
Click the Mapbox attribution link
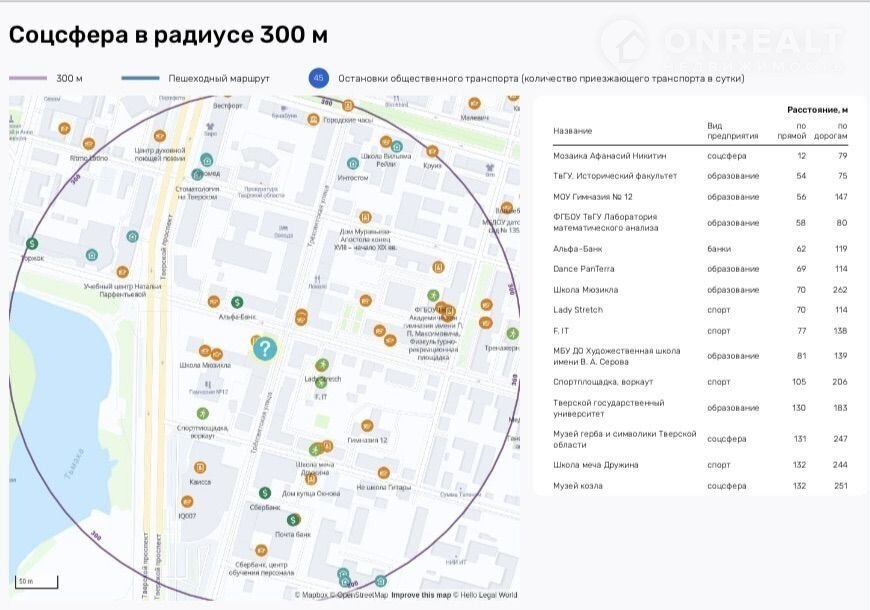[x=314, y=595]
